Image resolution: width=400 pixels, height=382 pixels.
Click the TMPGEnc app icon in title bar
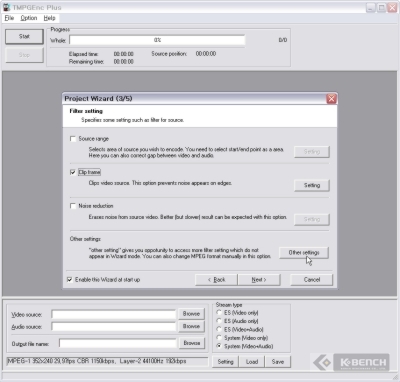6,7
